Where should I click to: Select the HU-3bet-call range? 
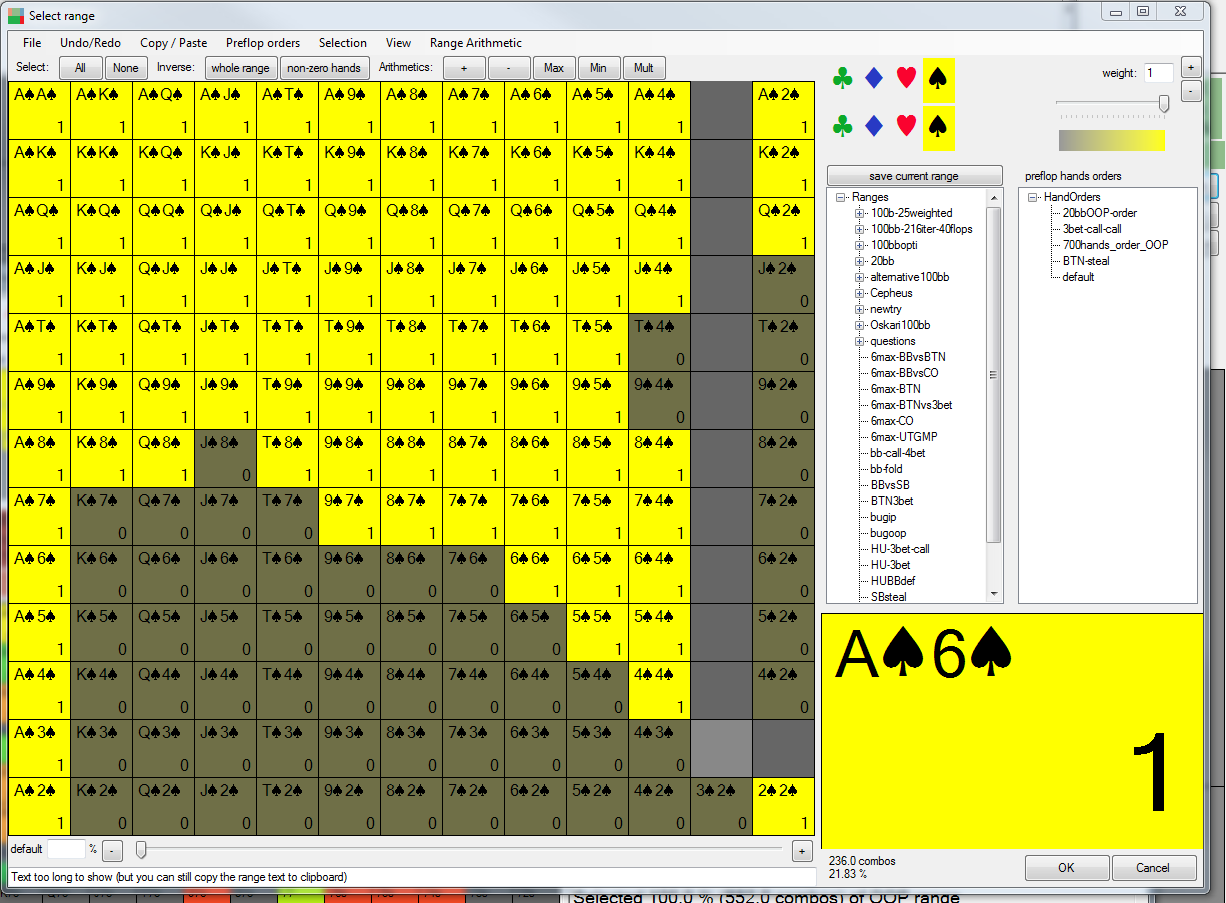click(x=900, y=549)
